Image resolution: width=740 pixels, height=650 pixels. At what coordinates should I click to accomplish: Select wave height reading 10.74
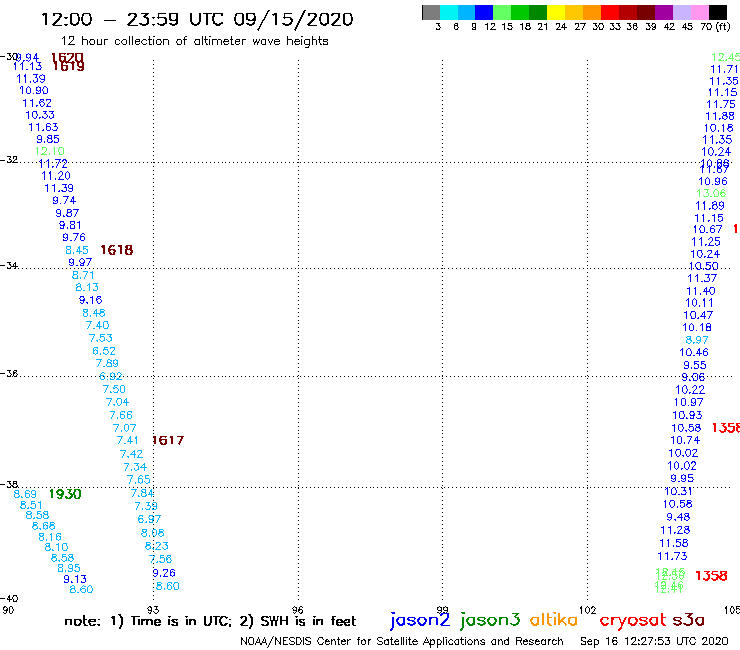click(x=685, y=440)
